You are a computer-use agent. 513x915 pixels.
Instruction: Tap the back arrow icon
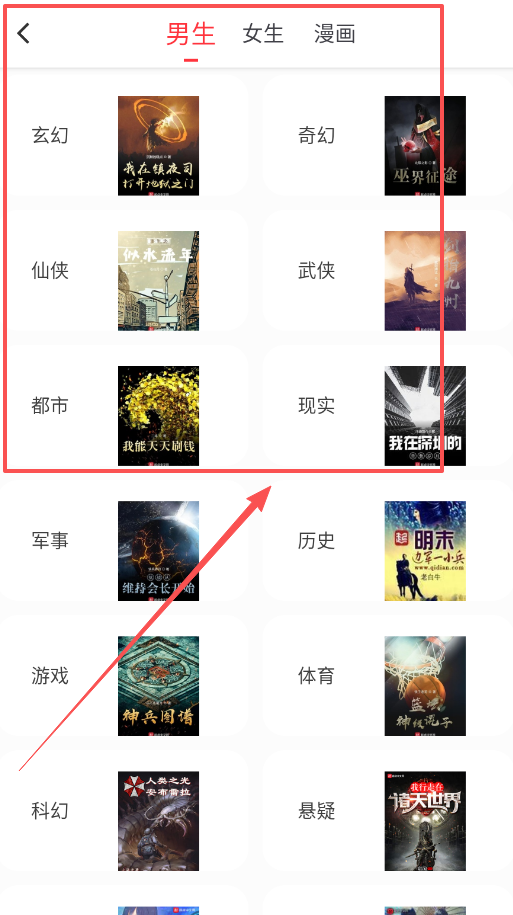23,34
